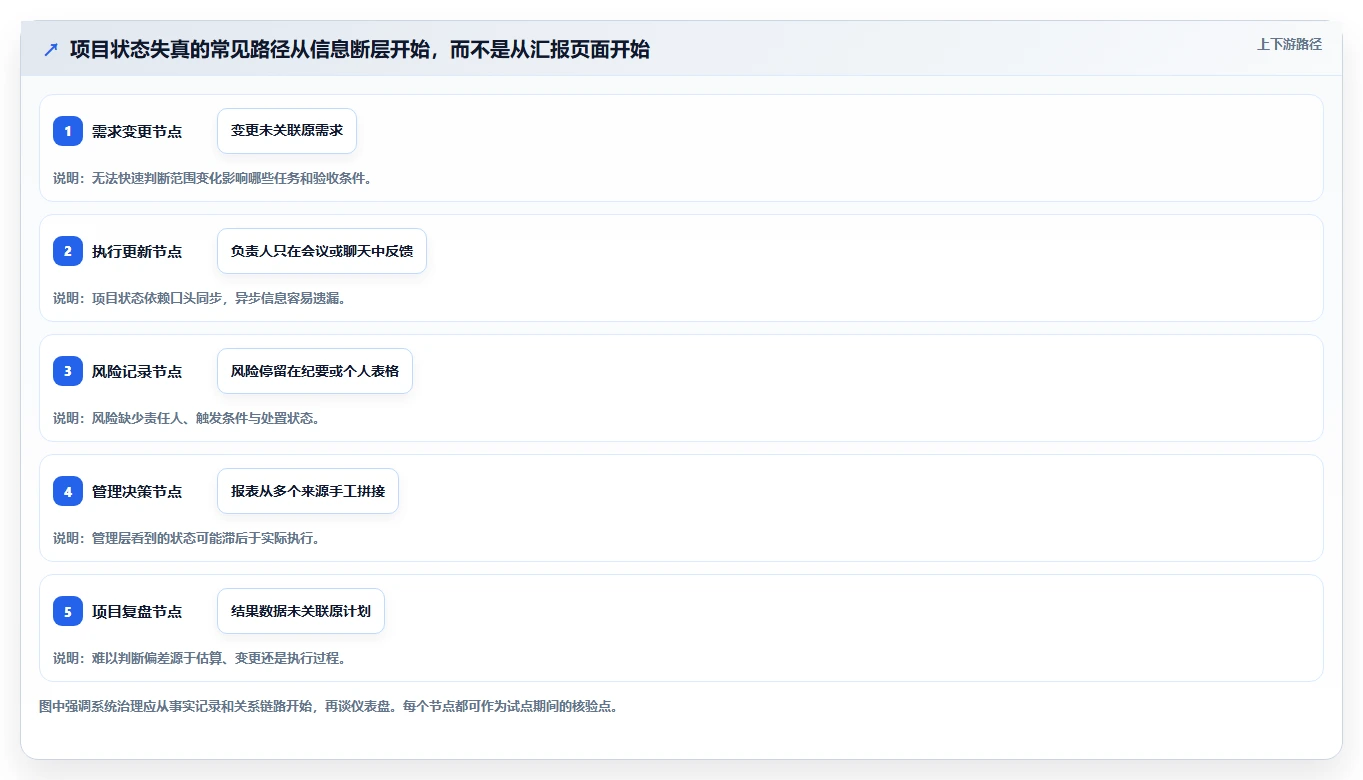This screenshot has height=780, width=1363.
Task: Select the number 2 badge for 执行更新节点
Action: coord(68,251)
